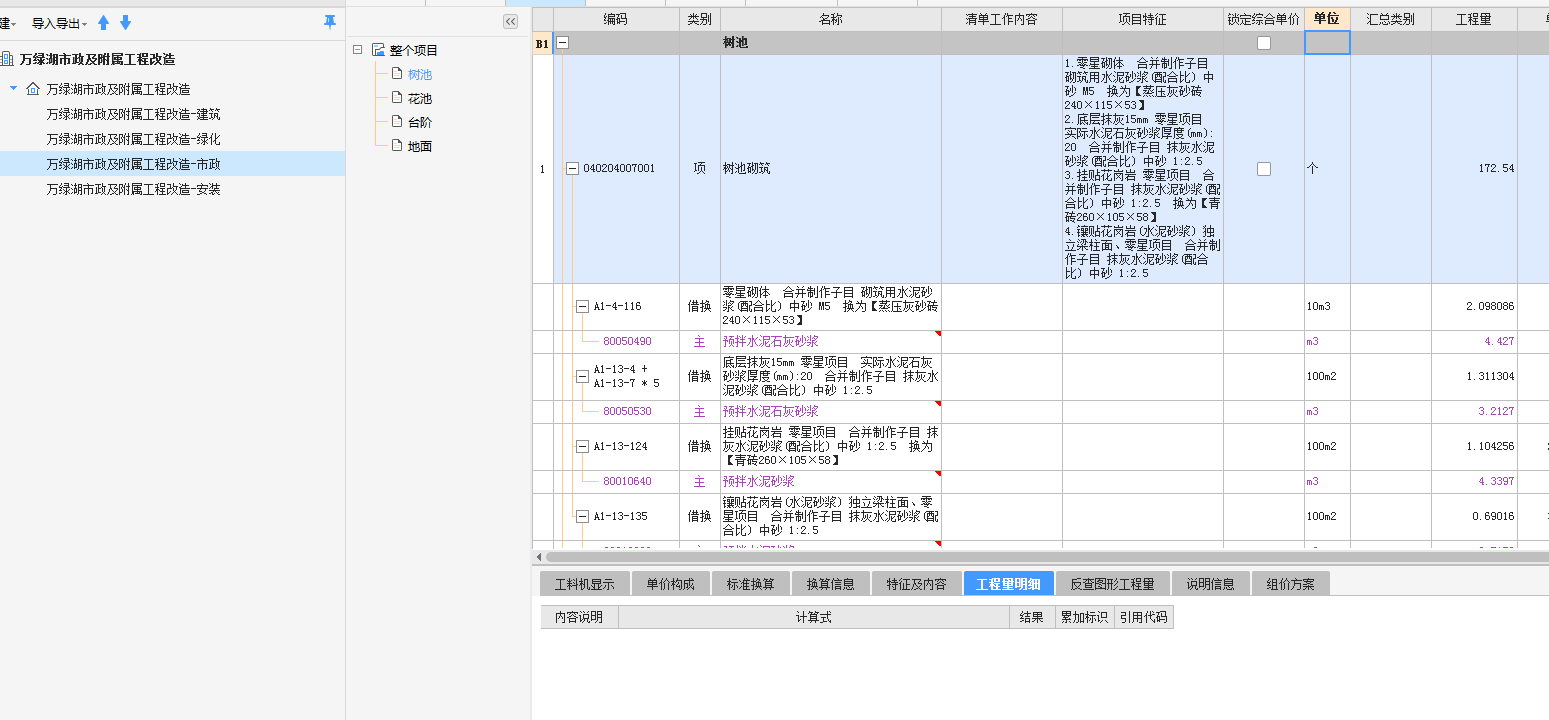Click the scroll-left arrow of horizontal scrollbar

tap(540, 556)
